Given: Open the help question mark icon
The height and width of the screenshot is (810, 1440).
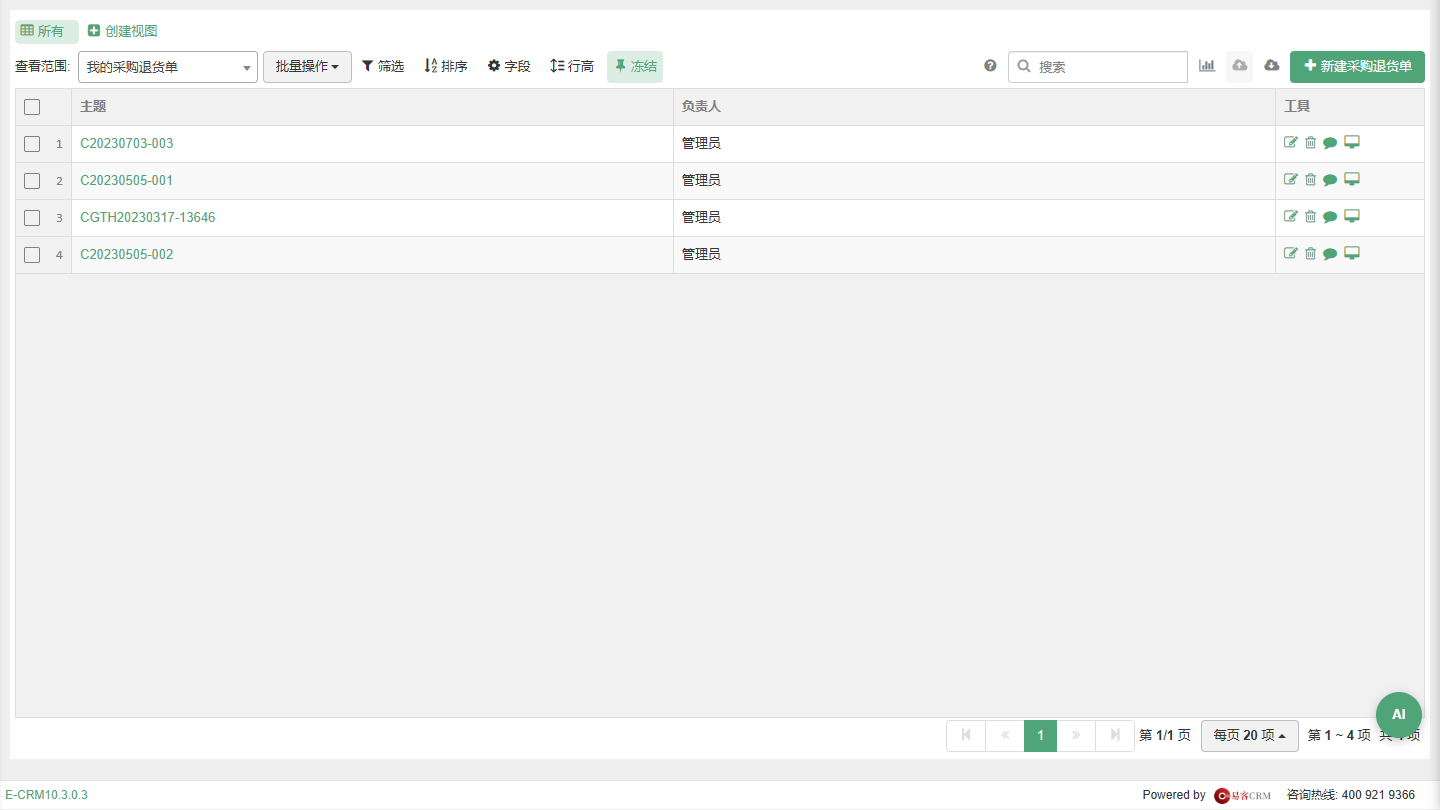Looking at the screenshot, I should pos(990,66).
